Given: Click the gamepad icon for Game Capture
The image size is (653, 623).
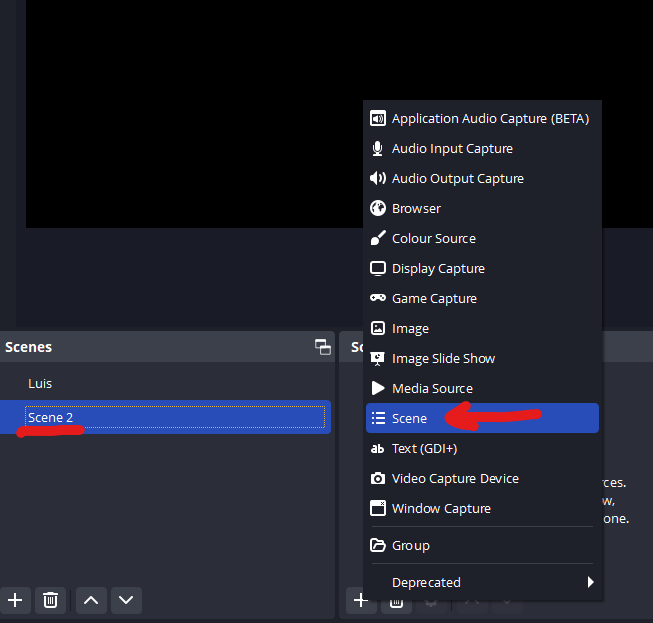Looking at the screenshot, I should click(378, 298).
